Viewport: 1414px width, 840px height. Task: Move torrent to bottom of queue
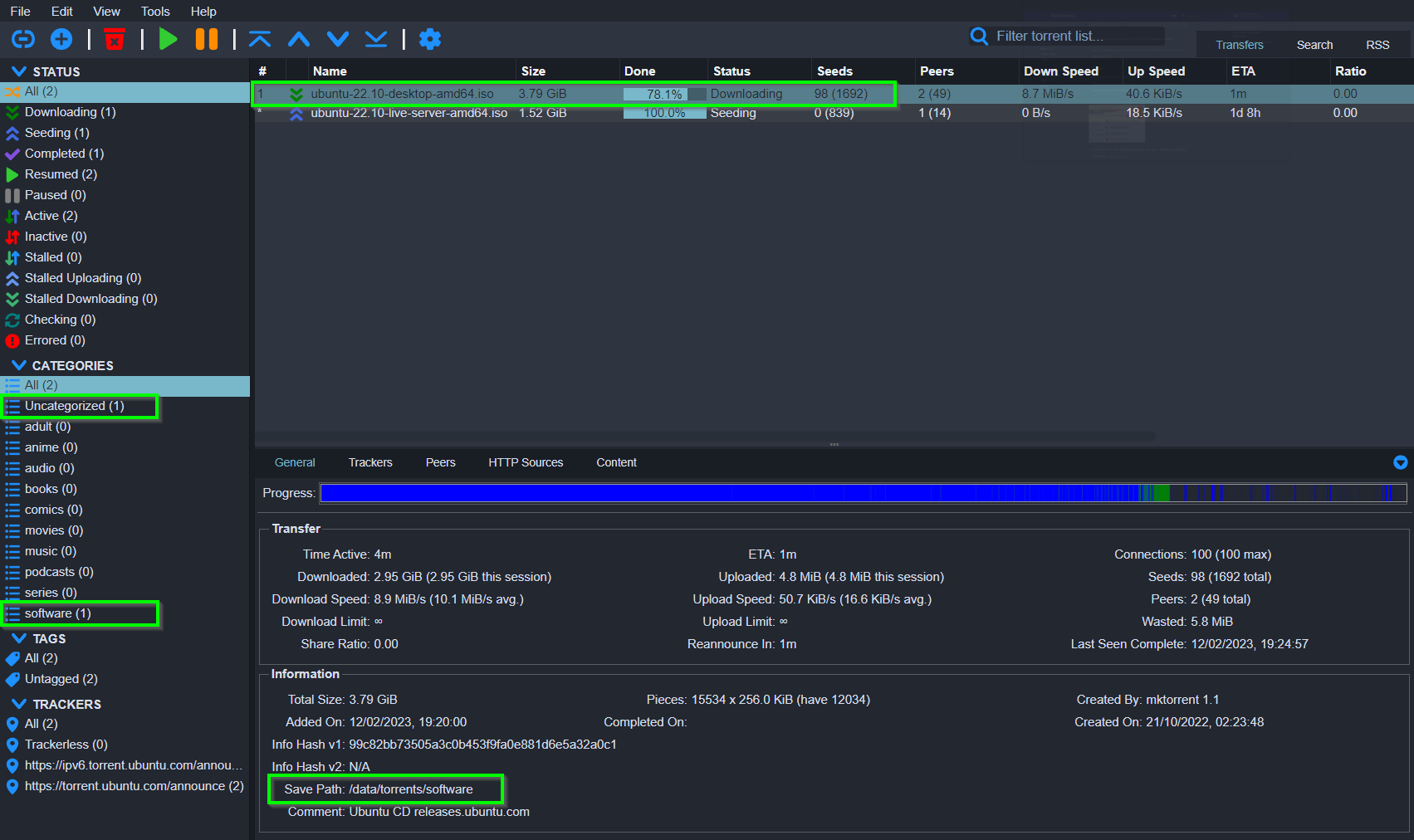coord(376,39)
